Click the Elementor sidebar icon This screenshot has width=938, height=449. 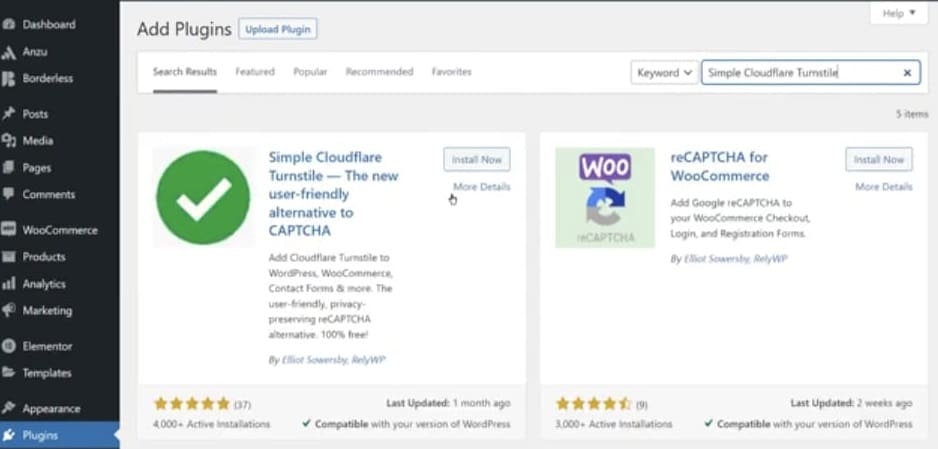point(8,346)
